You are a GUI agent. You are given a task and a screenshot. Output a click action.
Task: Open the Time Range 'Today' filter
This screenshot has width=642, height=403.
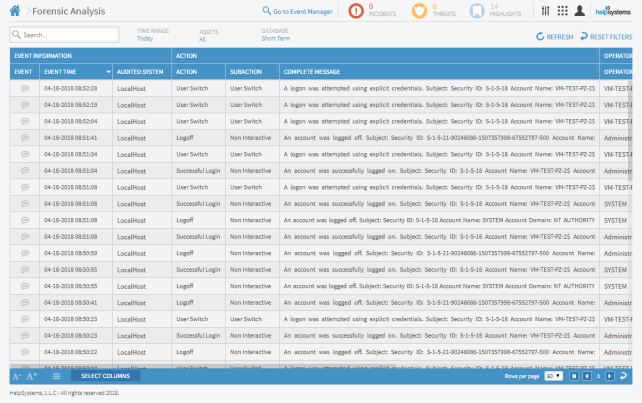[145, 38]
